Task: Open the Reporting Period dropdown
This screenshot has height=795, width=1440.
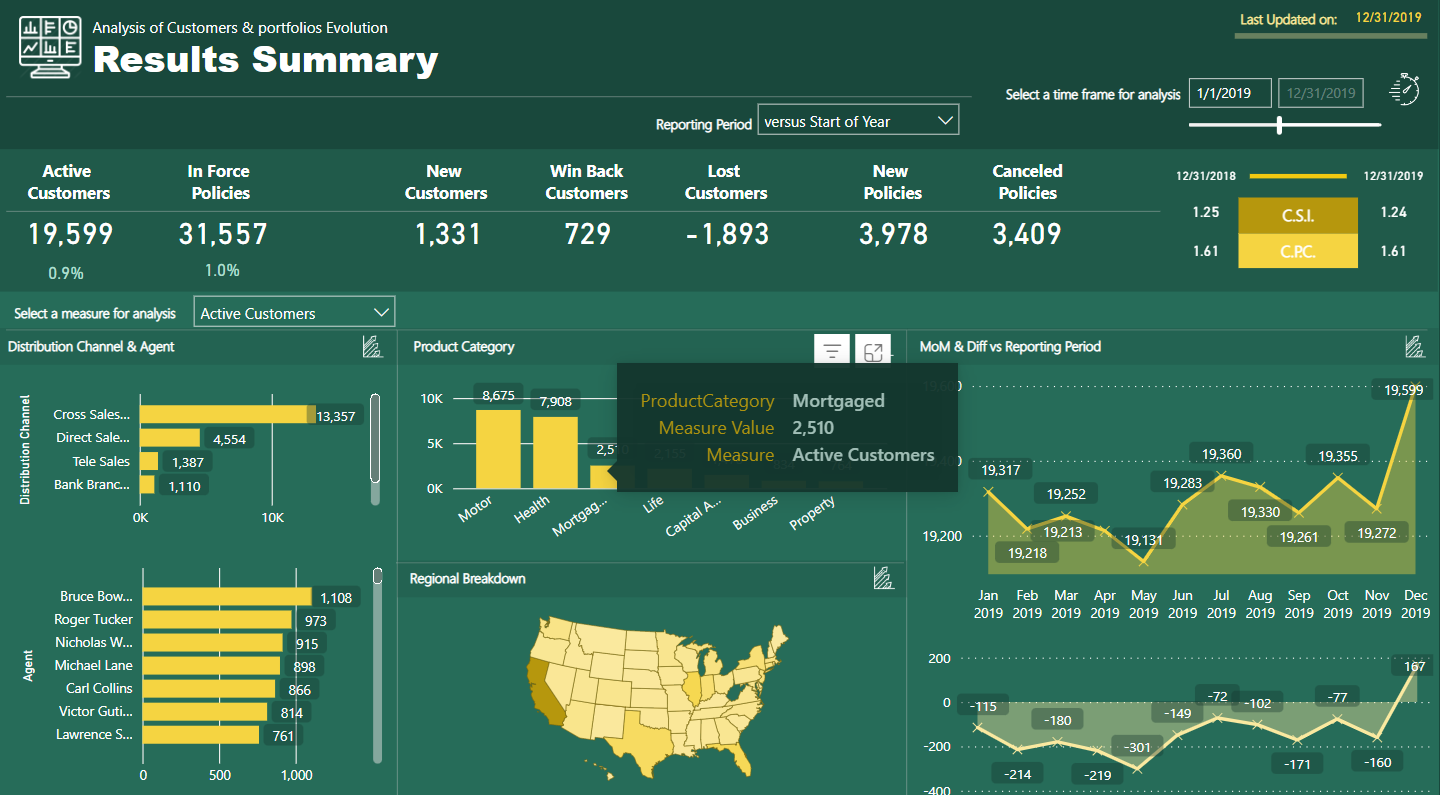Action: pyautogui.click(x=858, y=121)
